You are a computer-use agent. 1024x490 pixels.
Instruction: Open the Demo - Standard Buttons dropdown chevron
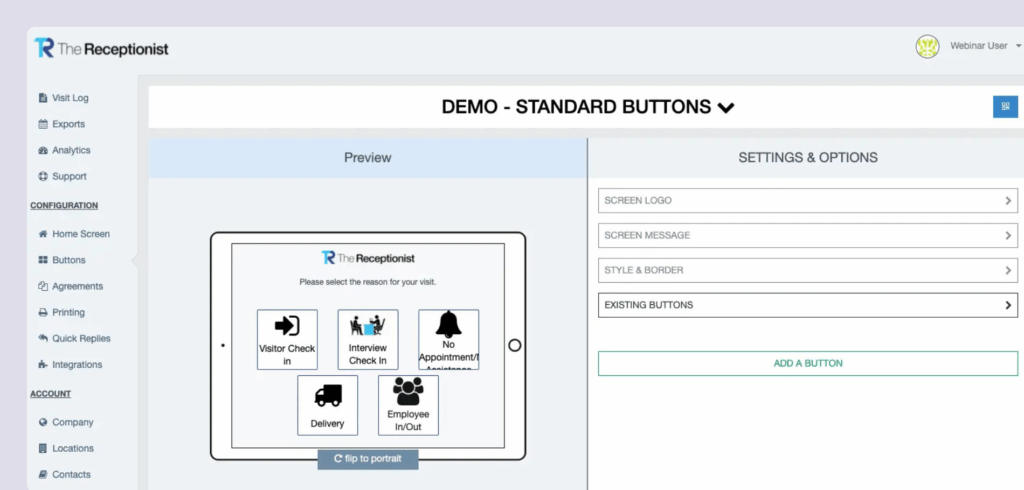click(726, 108)
